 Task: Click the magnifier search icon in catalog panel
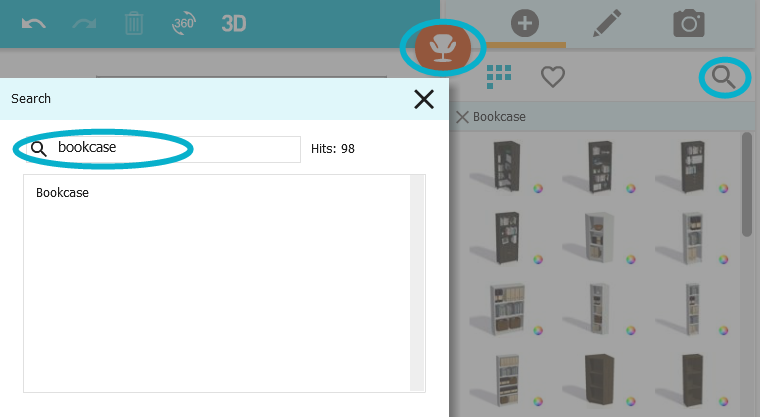tap(723, 77)
